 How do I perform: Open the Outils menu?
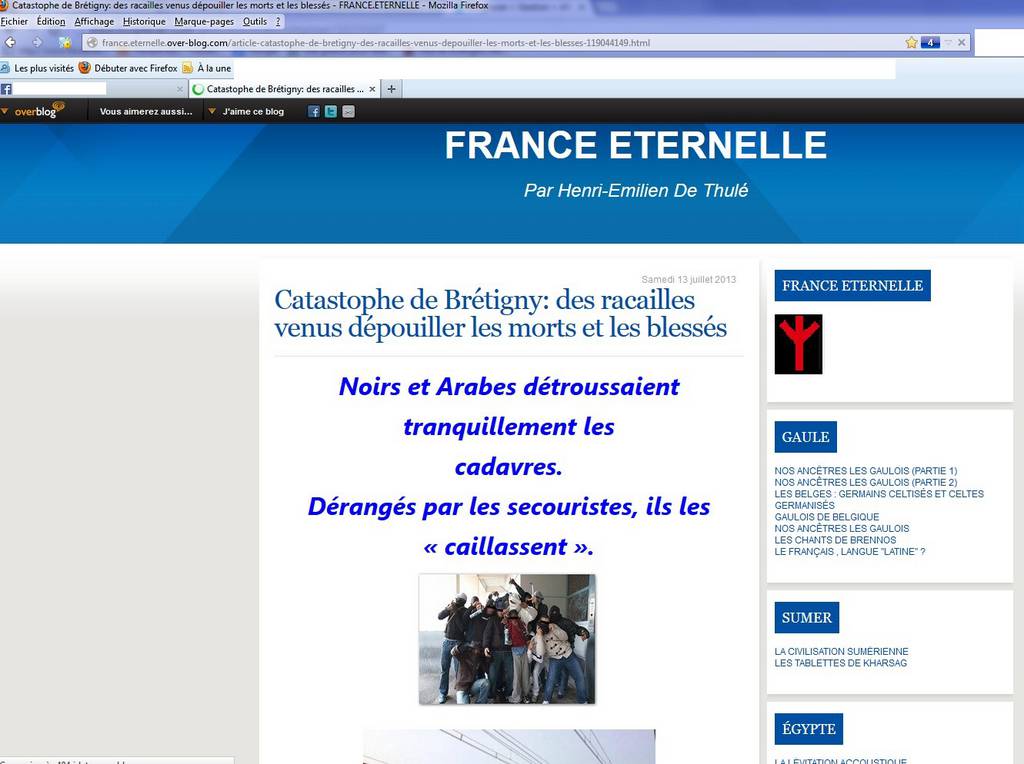pos(255,22)
